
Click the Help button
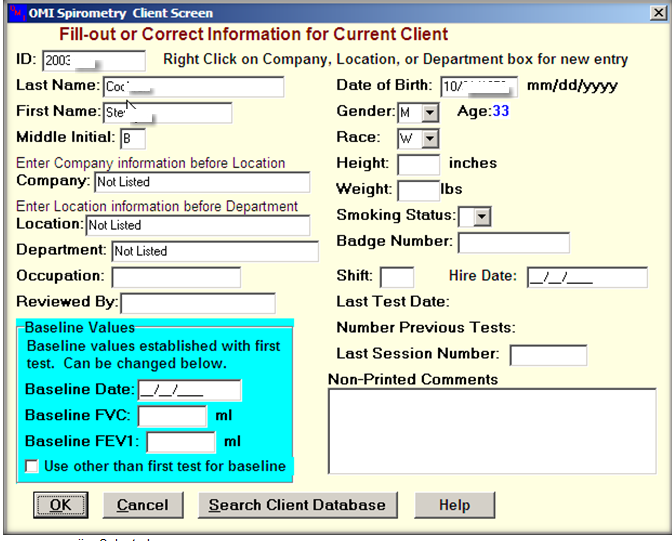tap(454, 505)
